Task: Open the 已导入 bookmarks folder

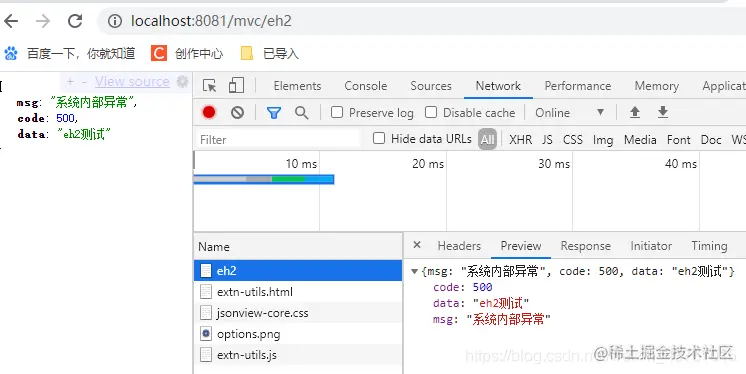Action: click(x=269, y=53)
